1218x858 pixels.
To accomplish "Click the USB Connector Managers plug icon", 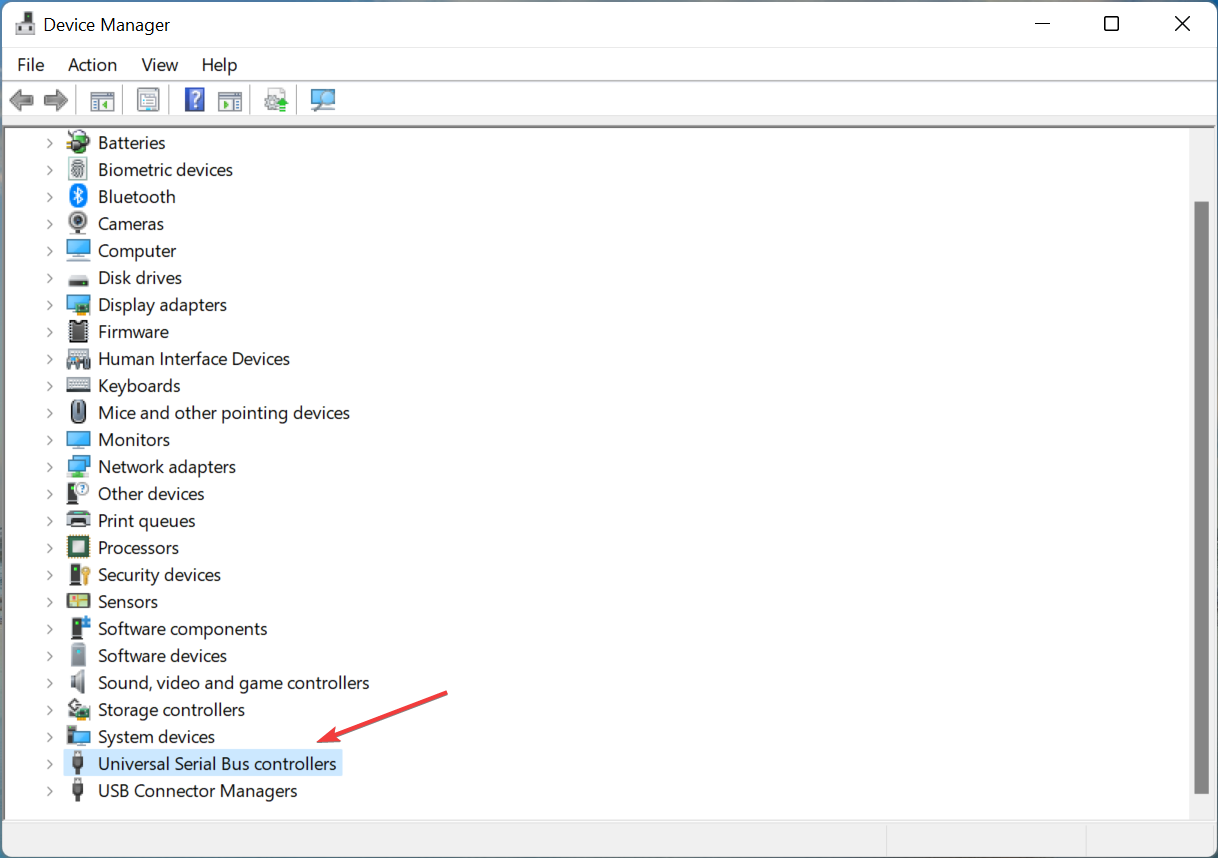I will pyautogui.click(x=78, y=791).
